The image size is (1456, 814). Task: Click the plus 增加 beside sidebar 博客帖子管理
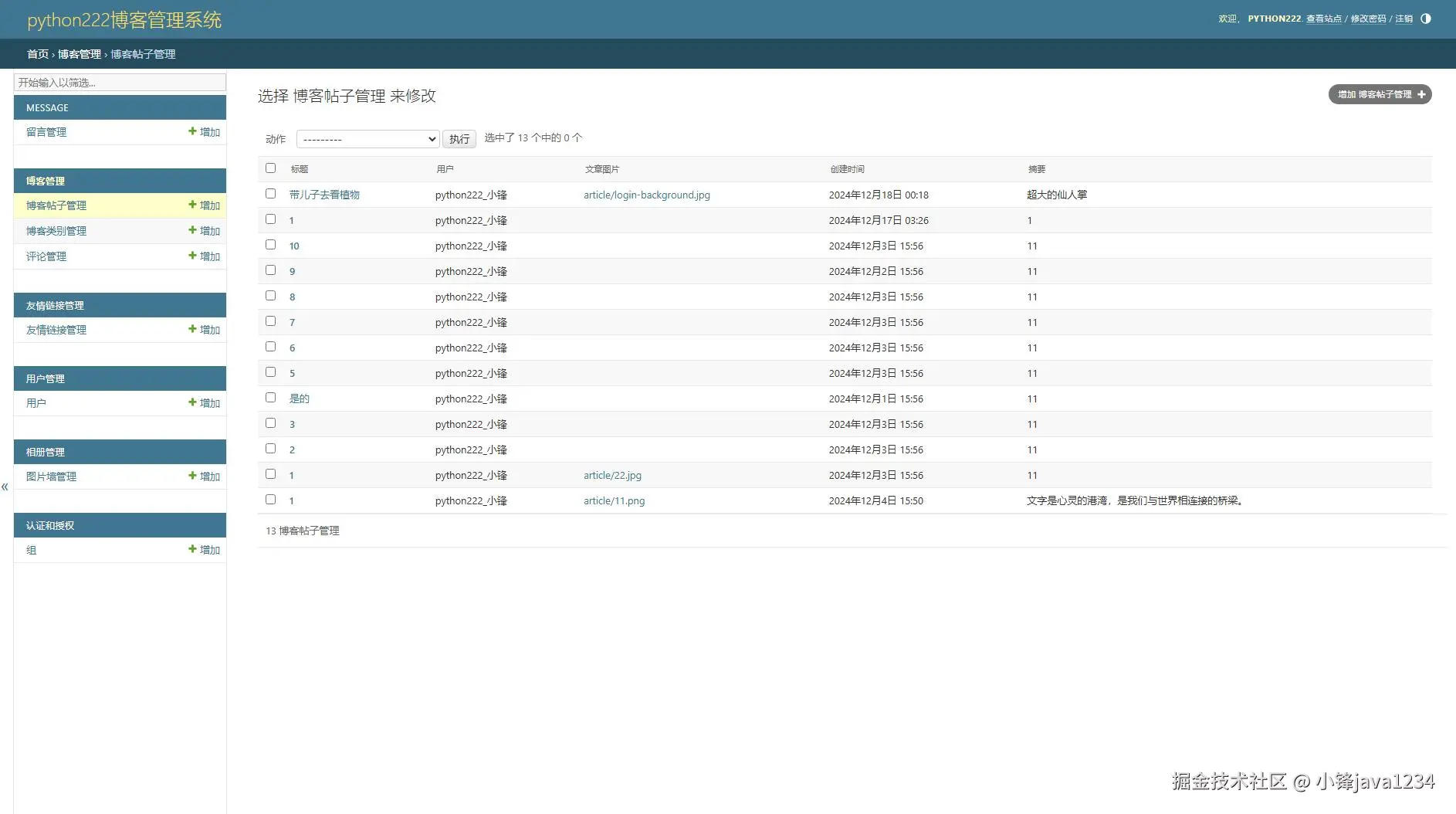pos(204,205)
